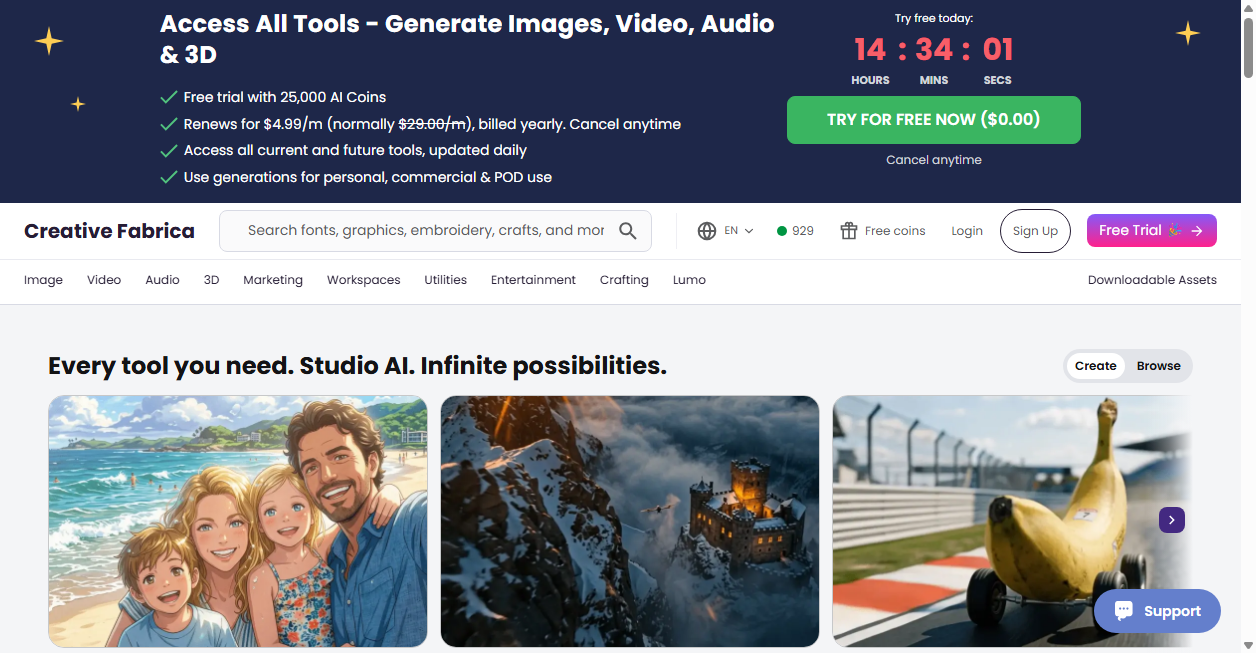Open the Marketing menu
Viewport: 1256px width, 653px height.
click(x=273, y=280)
